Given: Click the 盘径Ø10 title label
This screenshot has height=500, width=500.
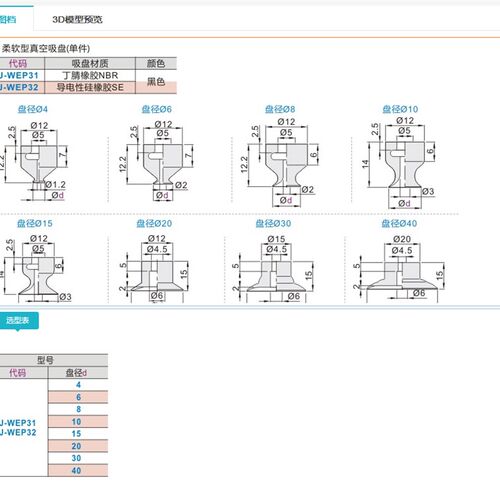Looking at the screenshot, I should (400, 109).
